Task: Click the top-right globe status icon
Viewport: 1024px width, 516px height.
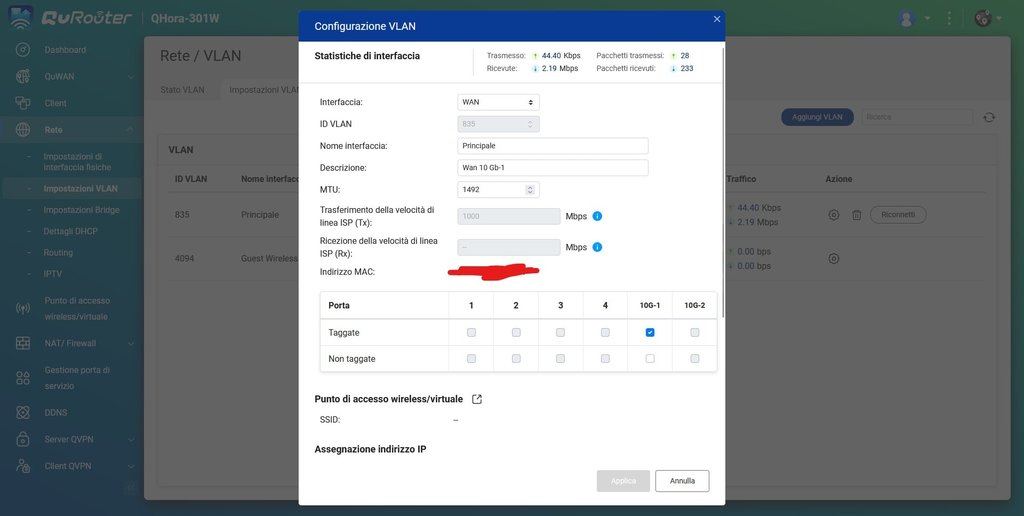Action: 983,18
